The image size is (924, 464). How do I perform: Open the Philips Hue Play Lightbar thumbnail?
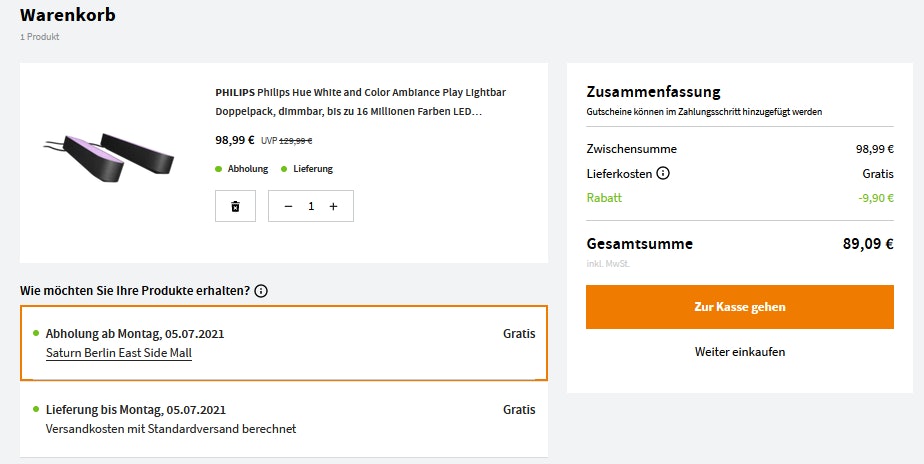[109, 152]
